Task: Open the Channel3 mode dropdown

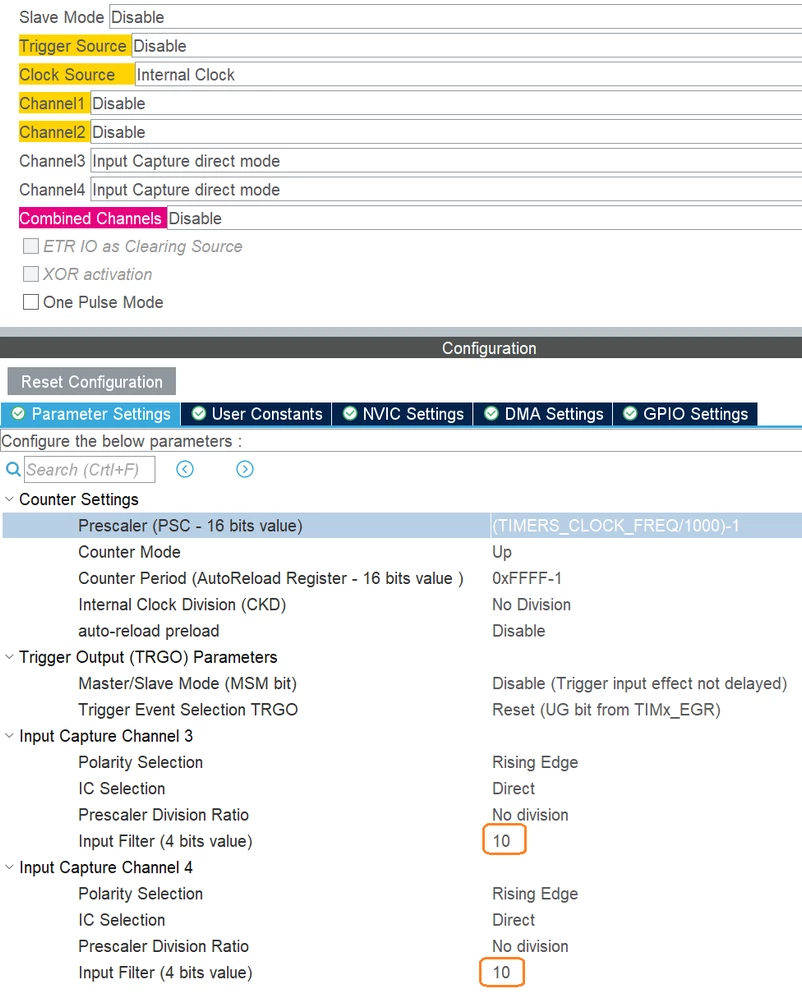Action: pos(446,161)
